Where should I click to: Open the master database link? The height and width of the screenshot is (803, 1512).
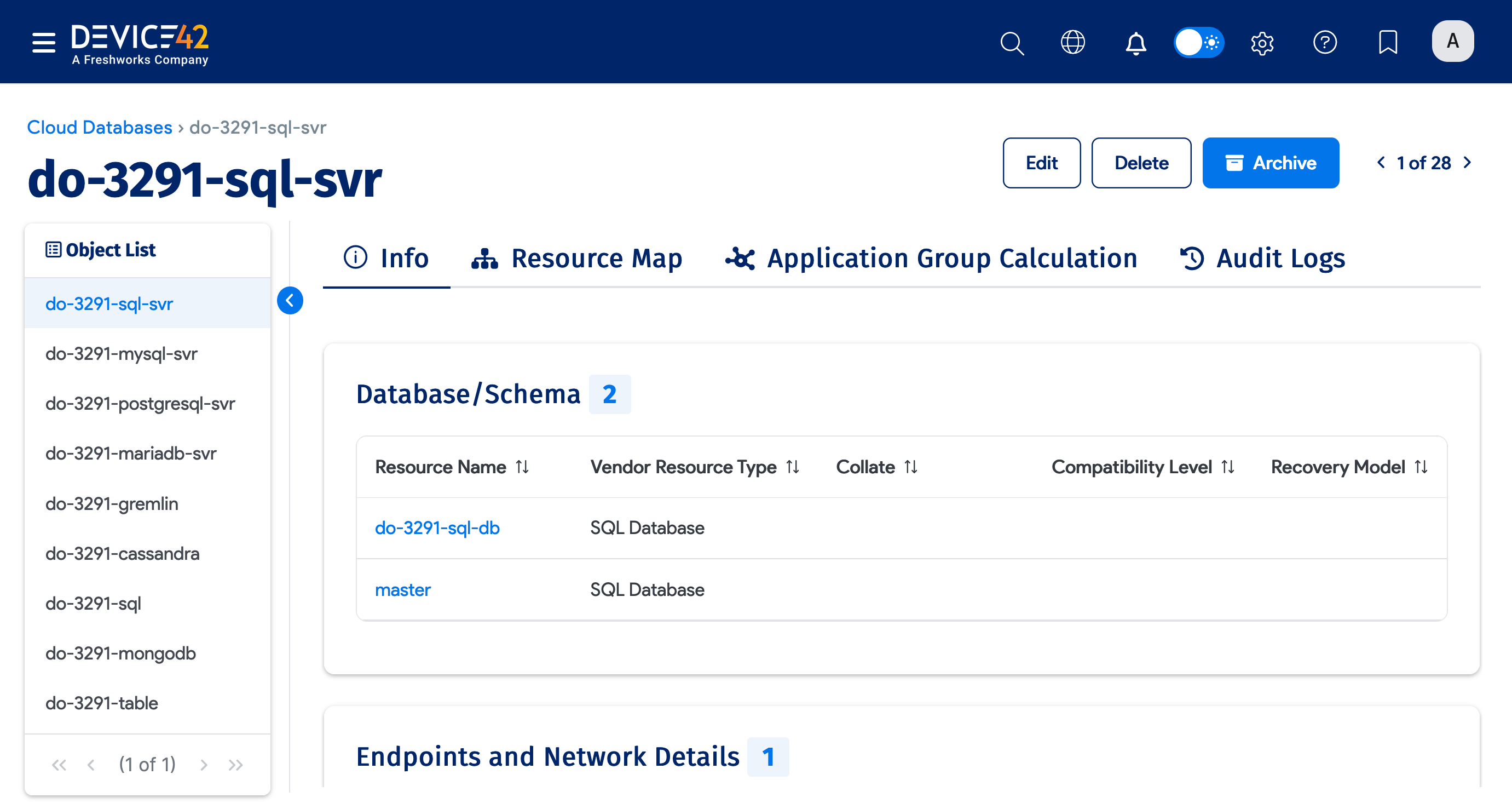pos(403,590)
